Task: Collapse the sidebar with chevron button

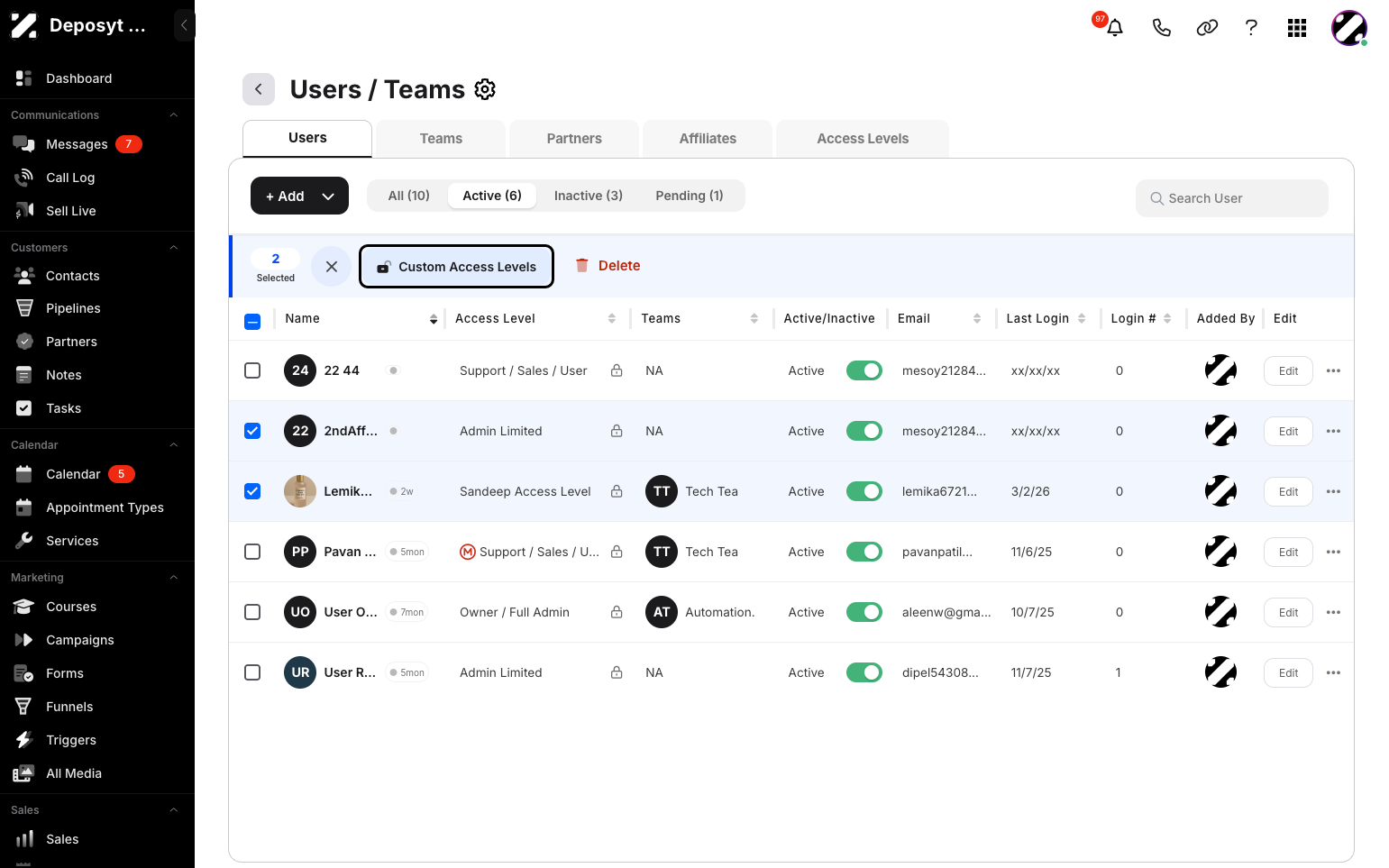Action: pos(184,25)
